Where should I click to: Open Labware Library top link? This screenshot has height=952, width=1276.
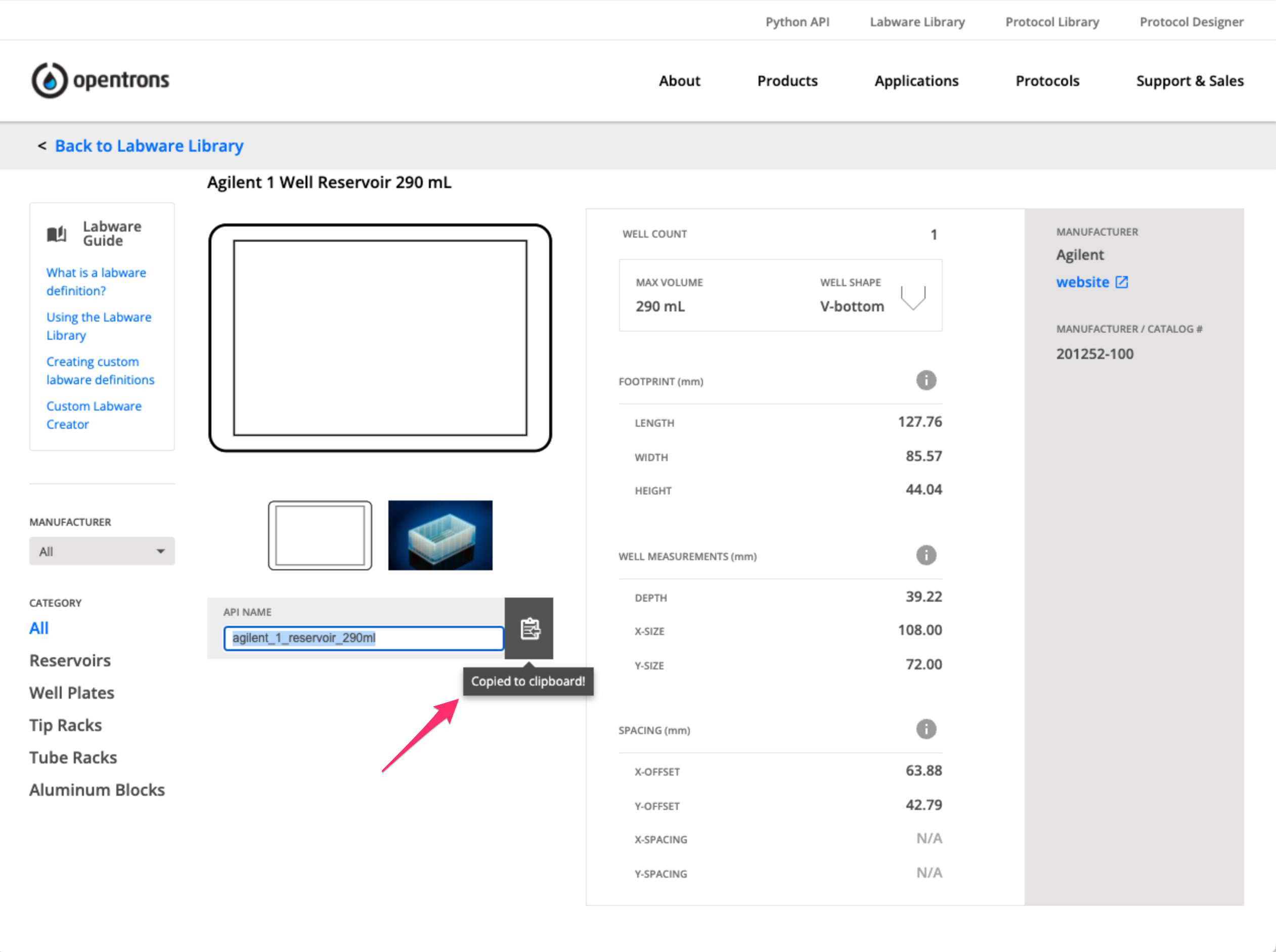tap(917, 22)
